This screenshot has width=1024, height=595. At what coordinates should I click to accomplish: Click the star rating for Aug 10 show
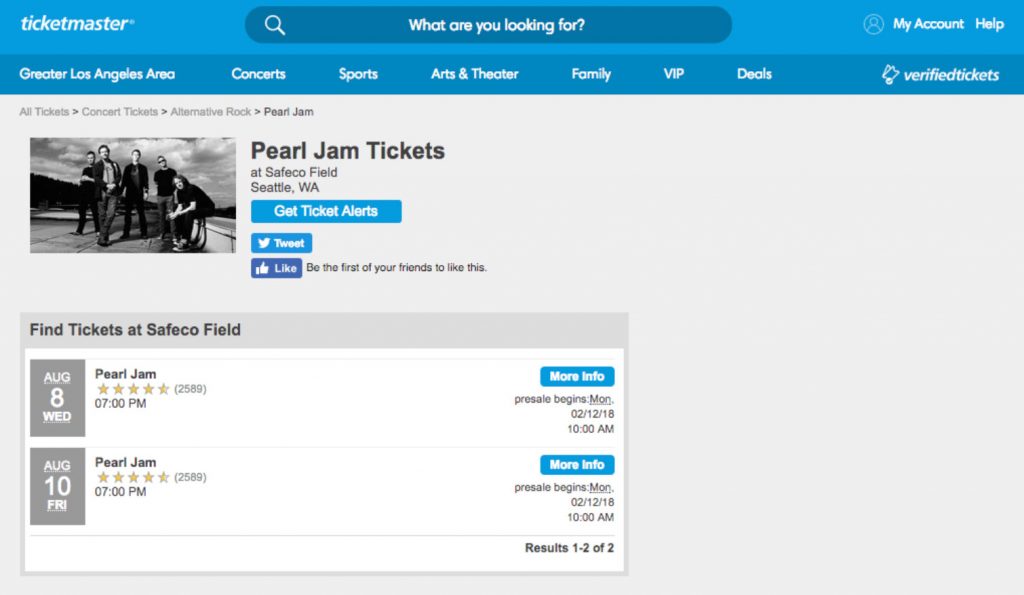click(133, 477)
